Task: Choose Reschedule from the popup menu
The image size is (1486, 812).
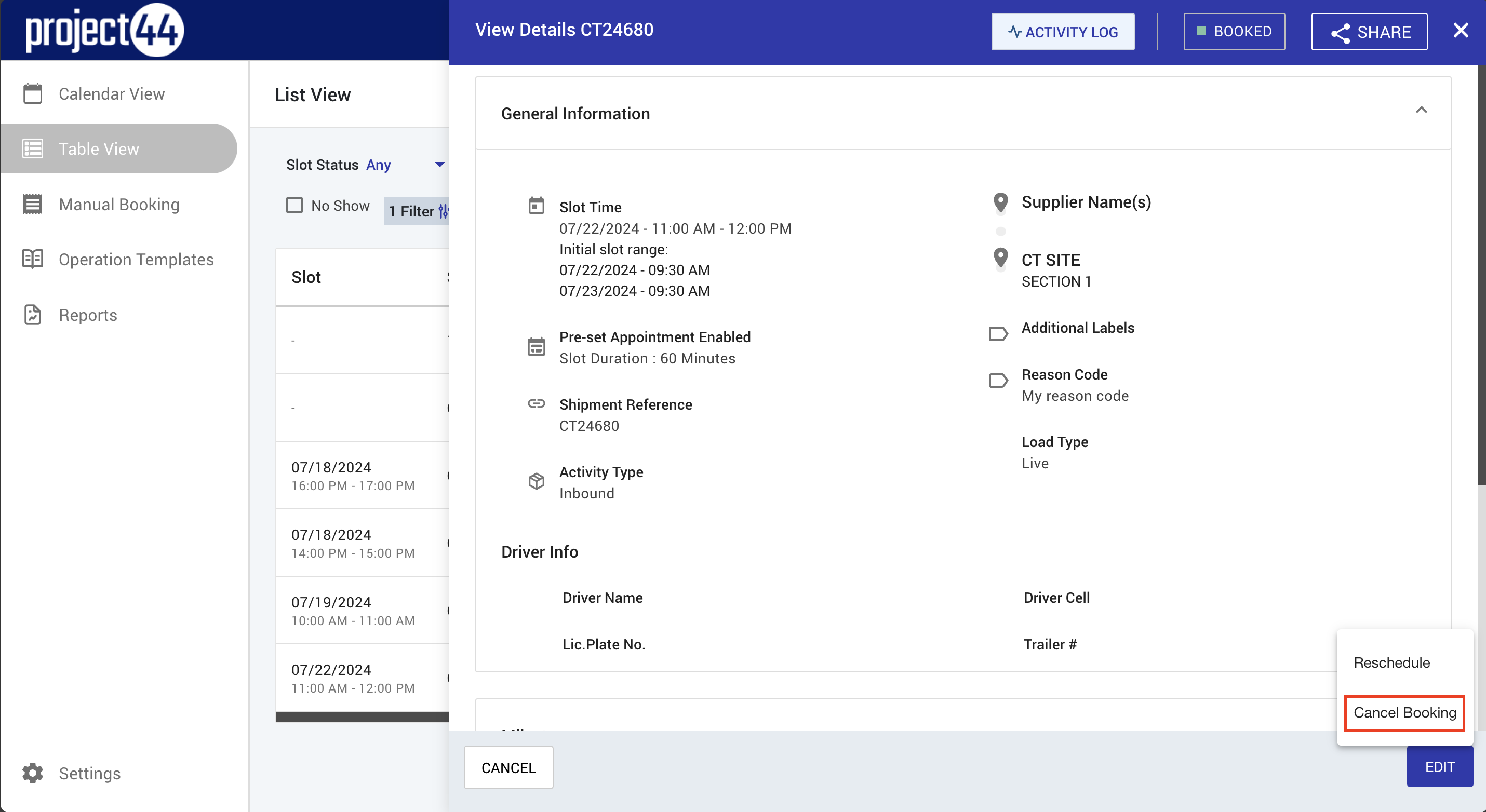Action: [x=1391, y=662]
